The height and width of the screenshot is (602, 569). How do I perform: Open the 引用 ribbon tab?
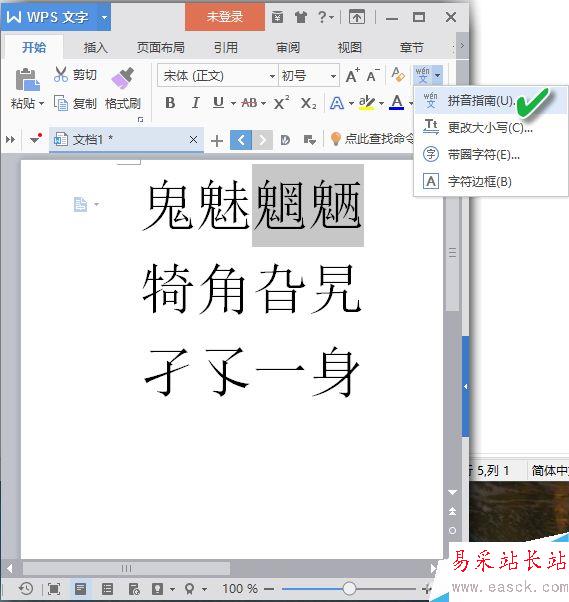(x=226, y=47)
